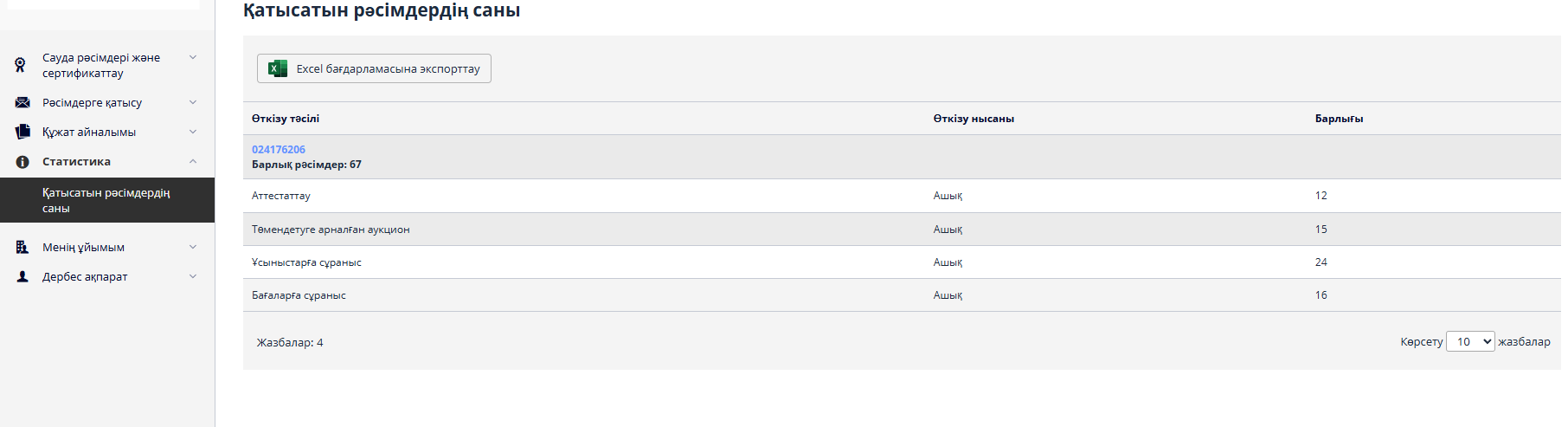The height and width of the screenshot is (427, 1568).
Task: Click the documents icon beside Құжат айналымы
Action: [x=22, y=132]
